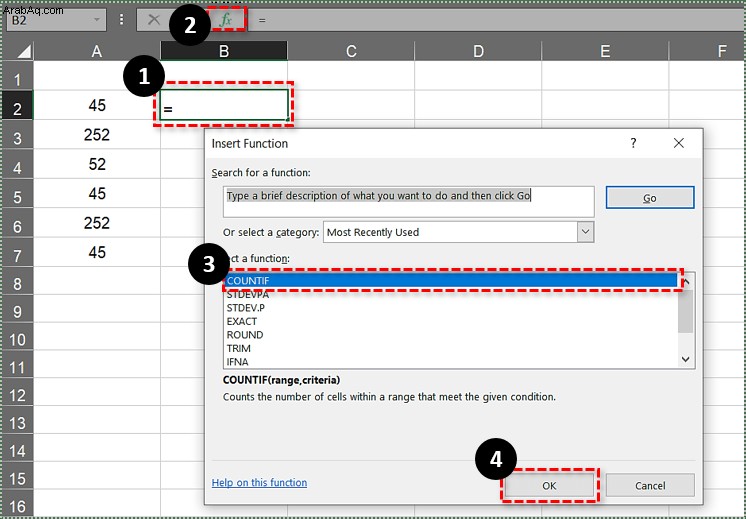The width and height of the screenshot is (746, 519).
Task: Click the Select All corner triangle
Action: point(23,51)
